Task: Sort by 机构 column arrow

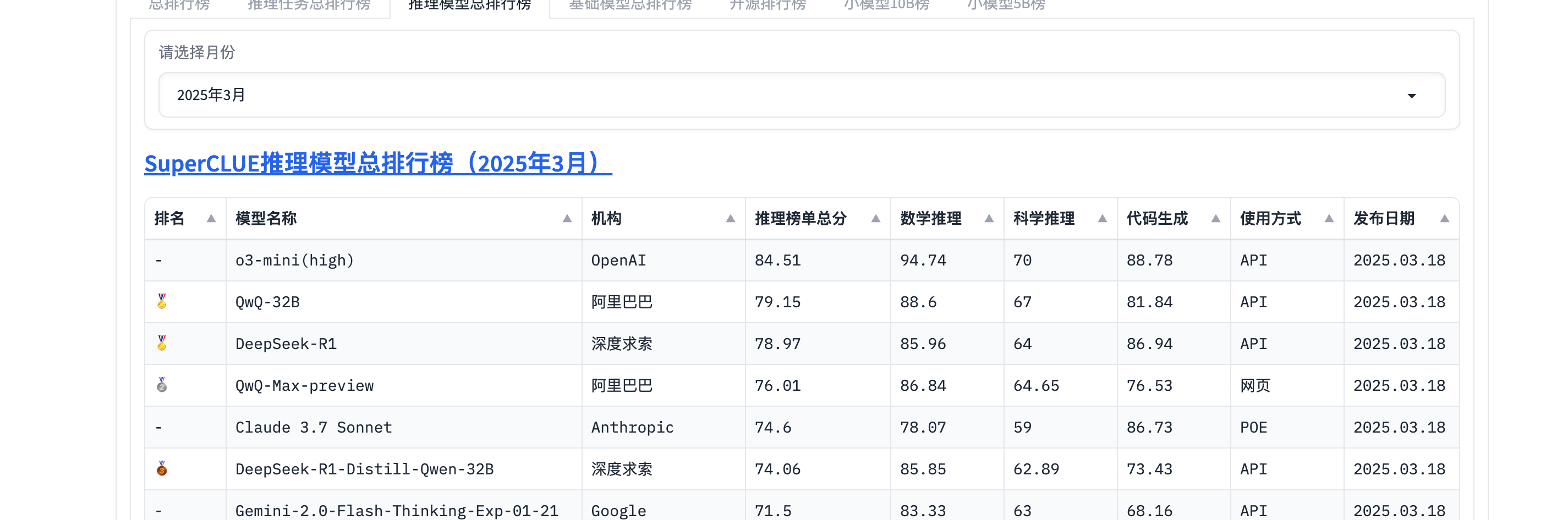Action: click(731, 218)
